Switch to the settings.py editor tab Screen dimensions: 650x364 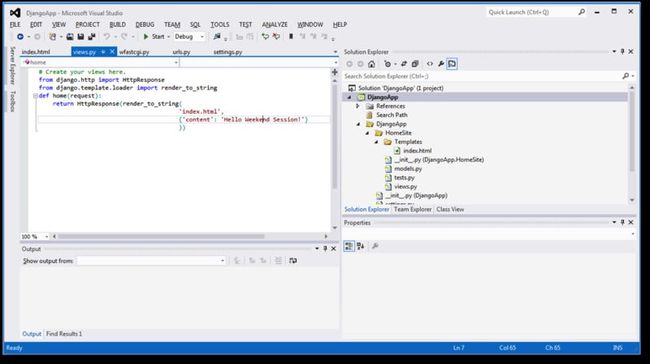pyautogui.click(x=228, y=52)
